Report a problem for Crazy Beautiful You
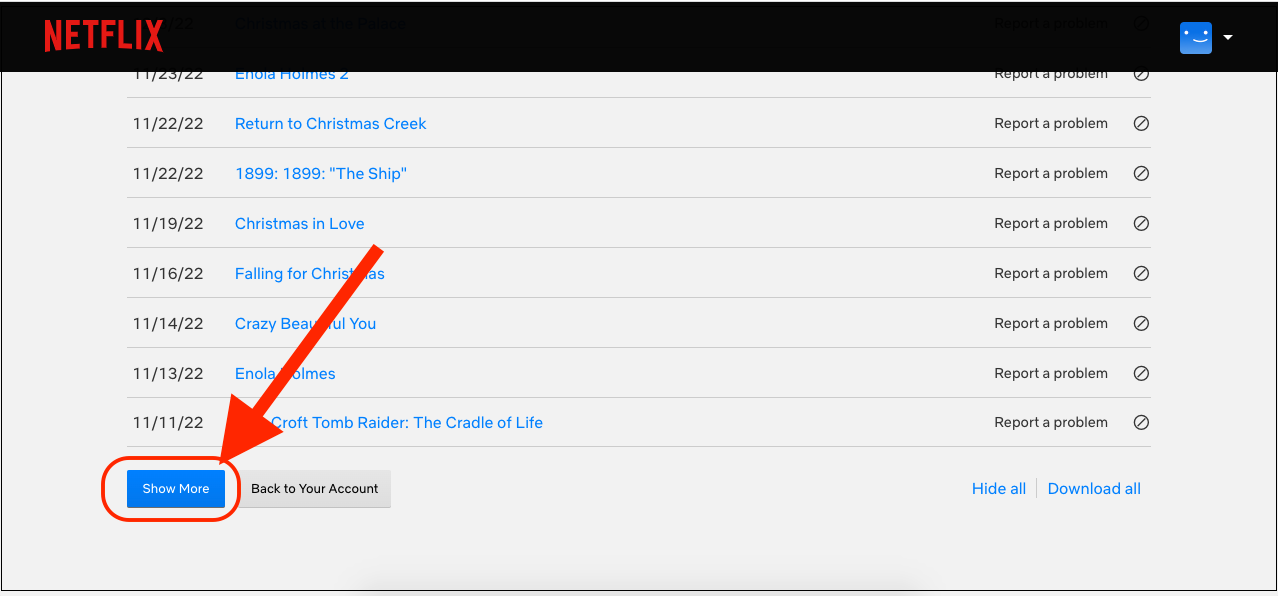 1051,324
